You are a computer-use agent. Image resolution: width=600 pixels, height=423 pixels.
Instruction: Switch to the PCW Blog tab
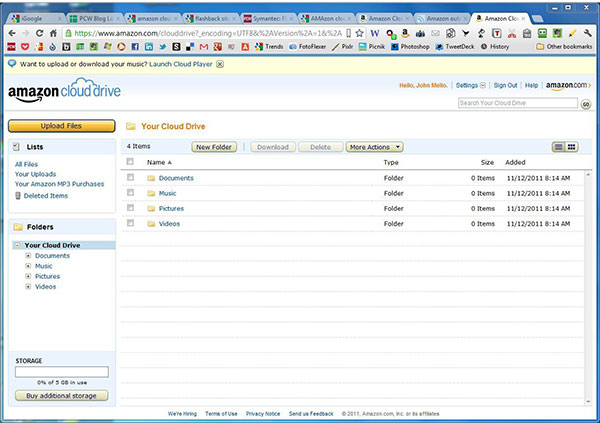click(x=94, y=18)
